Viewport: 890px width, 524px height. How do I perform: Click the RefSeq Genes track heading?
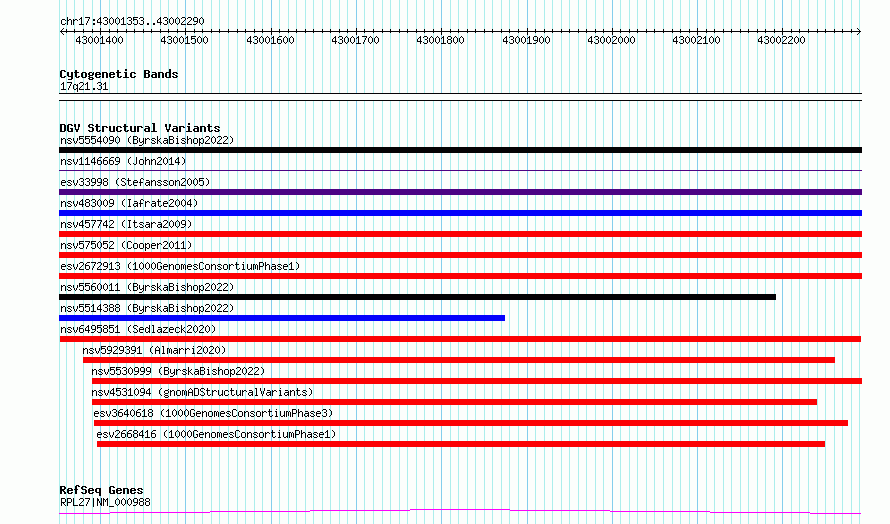(x=101, y=491)
